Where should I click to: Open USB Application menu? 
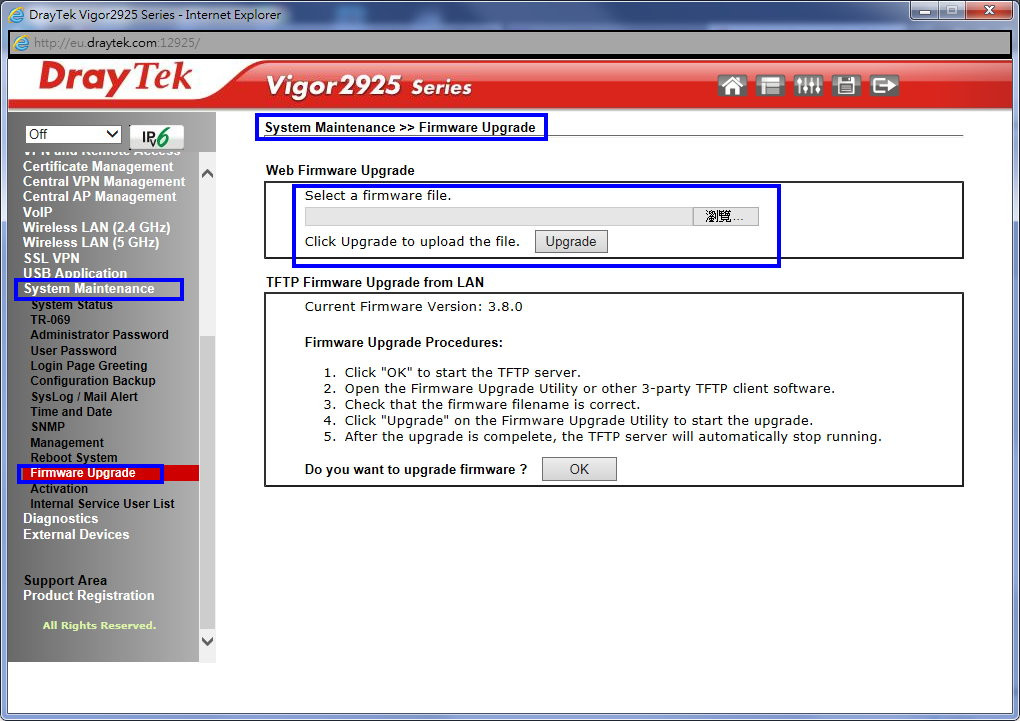click(75, 273)
